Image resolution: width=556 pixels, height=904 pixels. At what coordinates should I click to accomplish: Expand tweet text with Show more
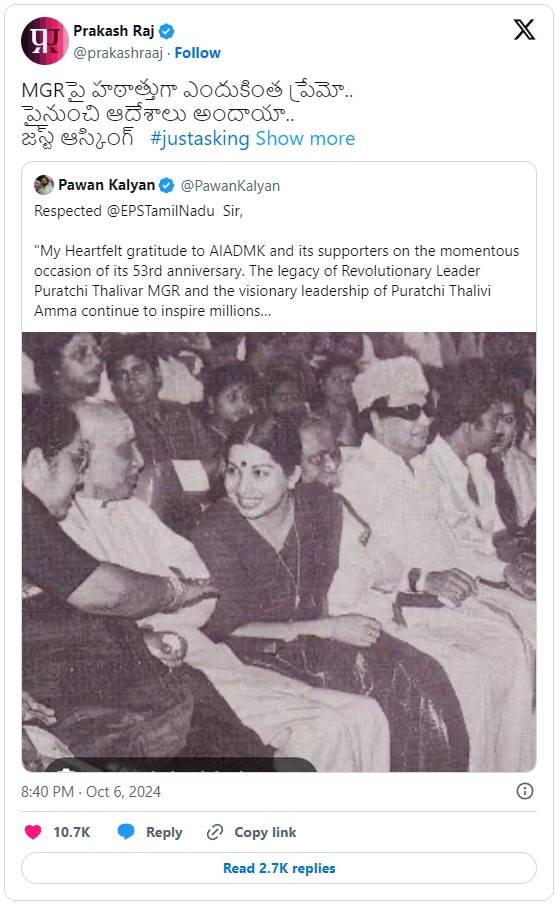point(305,138)
